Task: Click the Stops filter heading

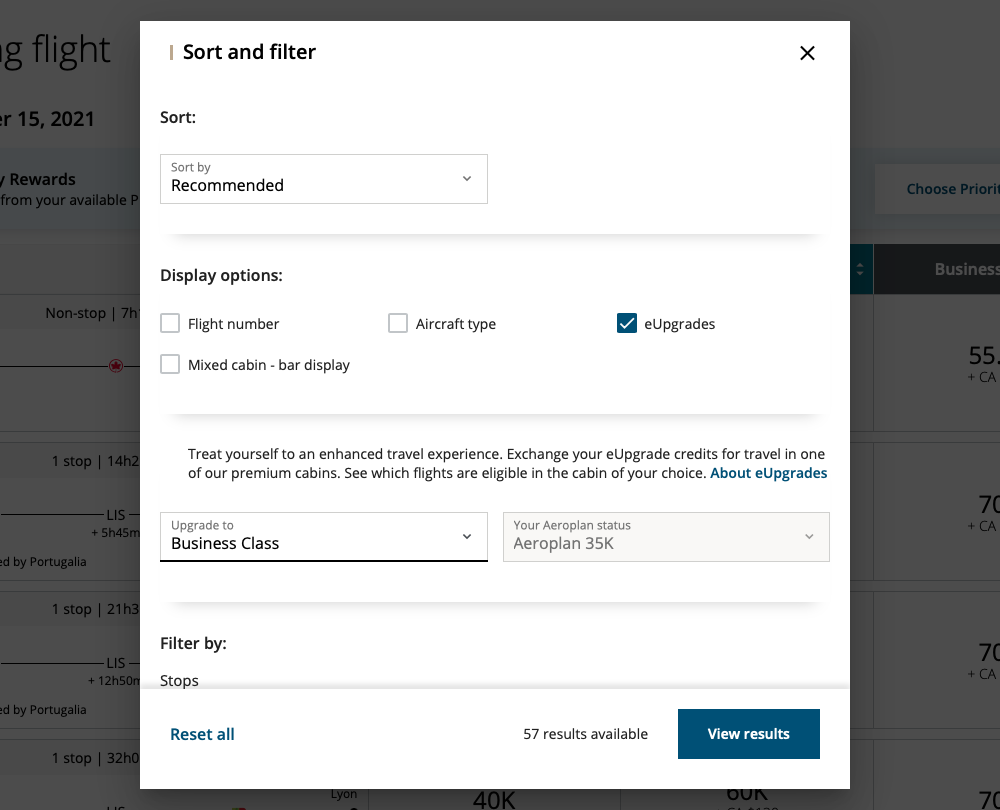Action: pos(180,681)
